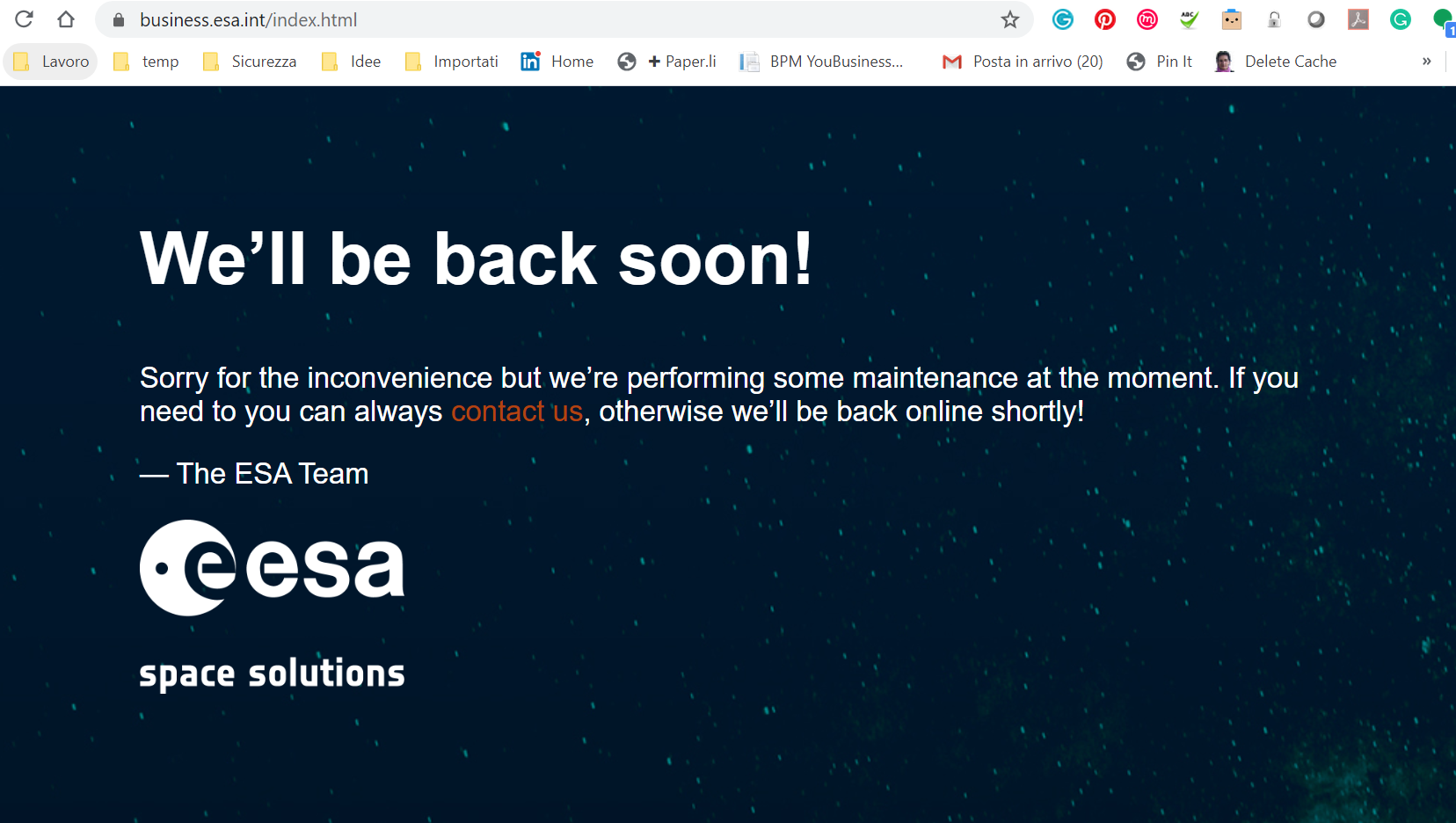Go to the browser home page
1456x823 pixels.
click(66, 19)
